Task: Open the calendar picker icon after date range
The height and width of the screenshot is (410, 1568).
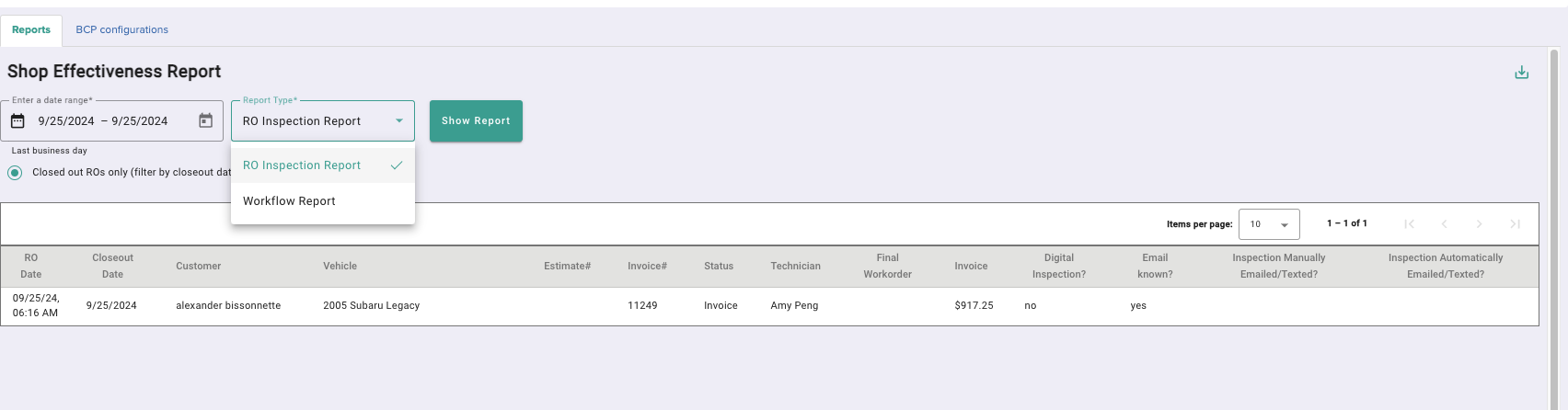Action: point(206,120)
